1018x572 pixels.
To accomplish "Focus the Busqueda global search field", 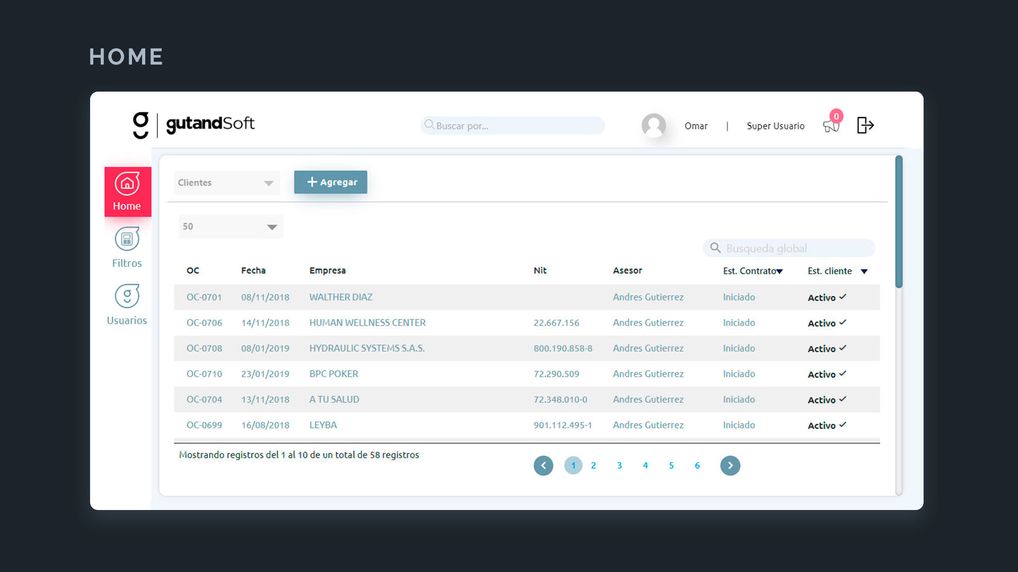I will (x=789, y=248).
